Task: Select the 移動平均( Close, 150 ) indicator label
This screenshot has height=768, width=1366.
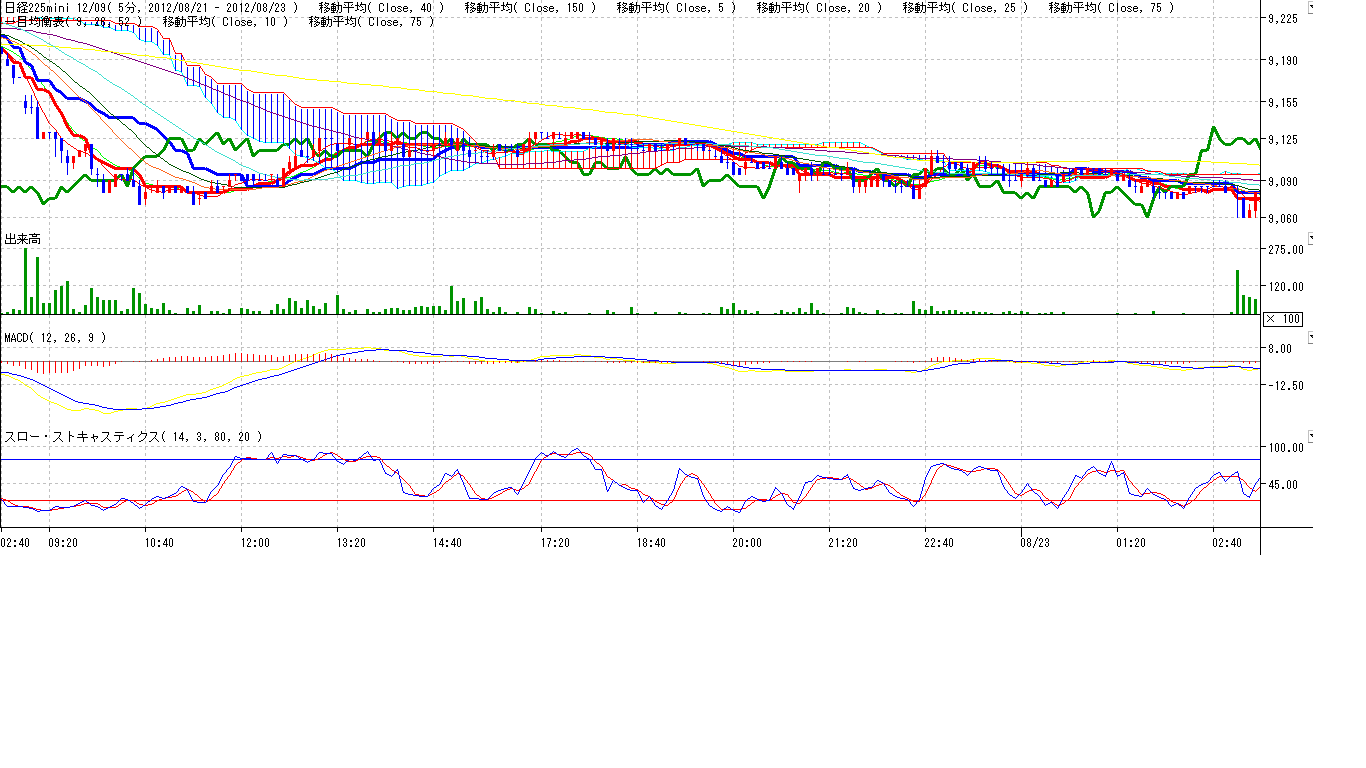Action: coord(530,8)
